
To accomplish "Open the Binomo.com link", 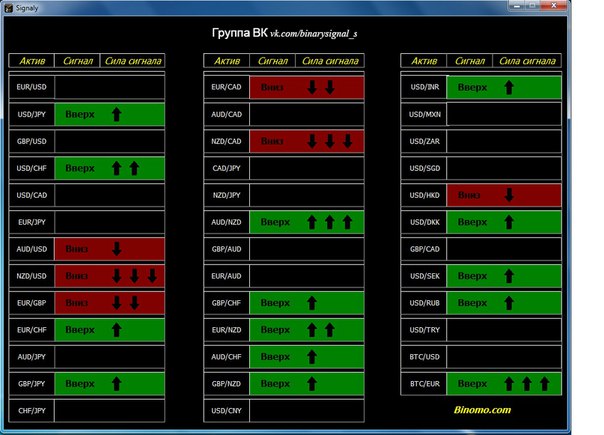I will click(x=480, y=410).
